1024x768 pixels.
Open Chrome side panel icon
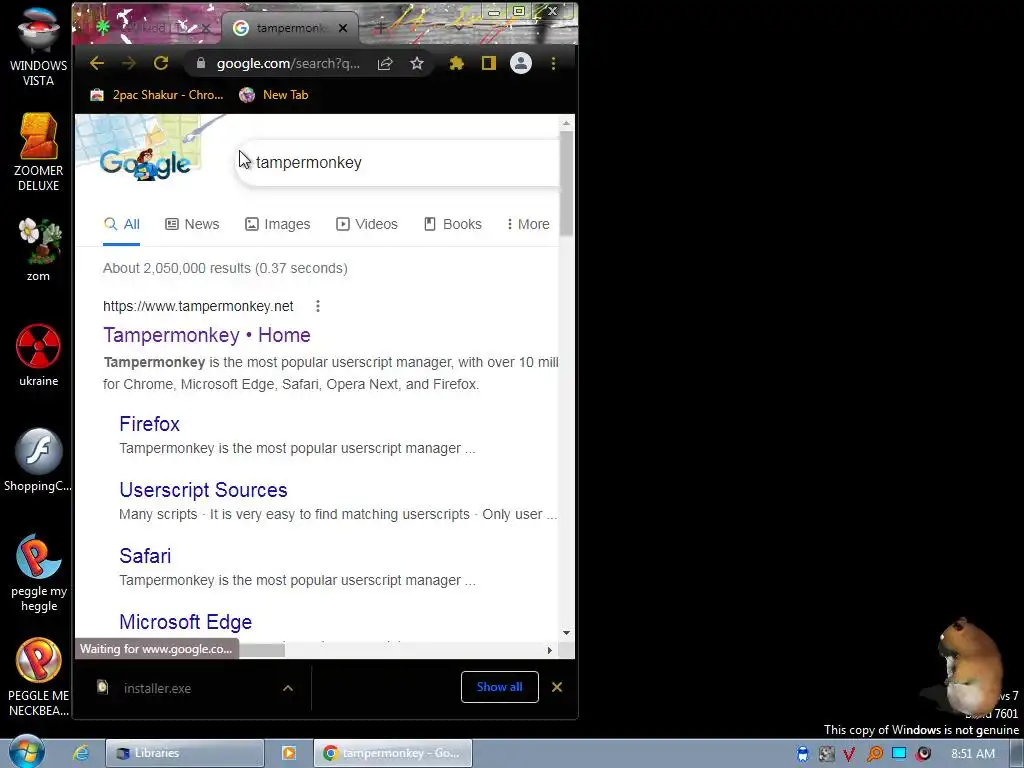click(x=488, y=63)
